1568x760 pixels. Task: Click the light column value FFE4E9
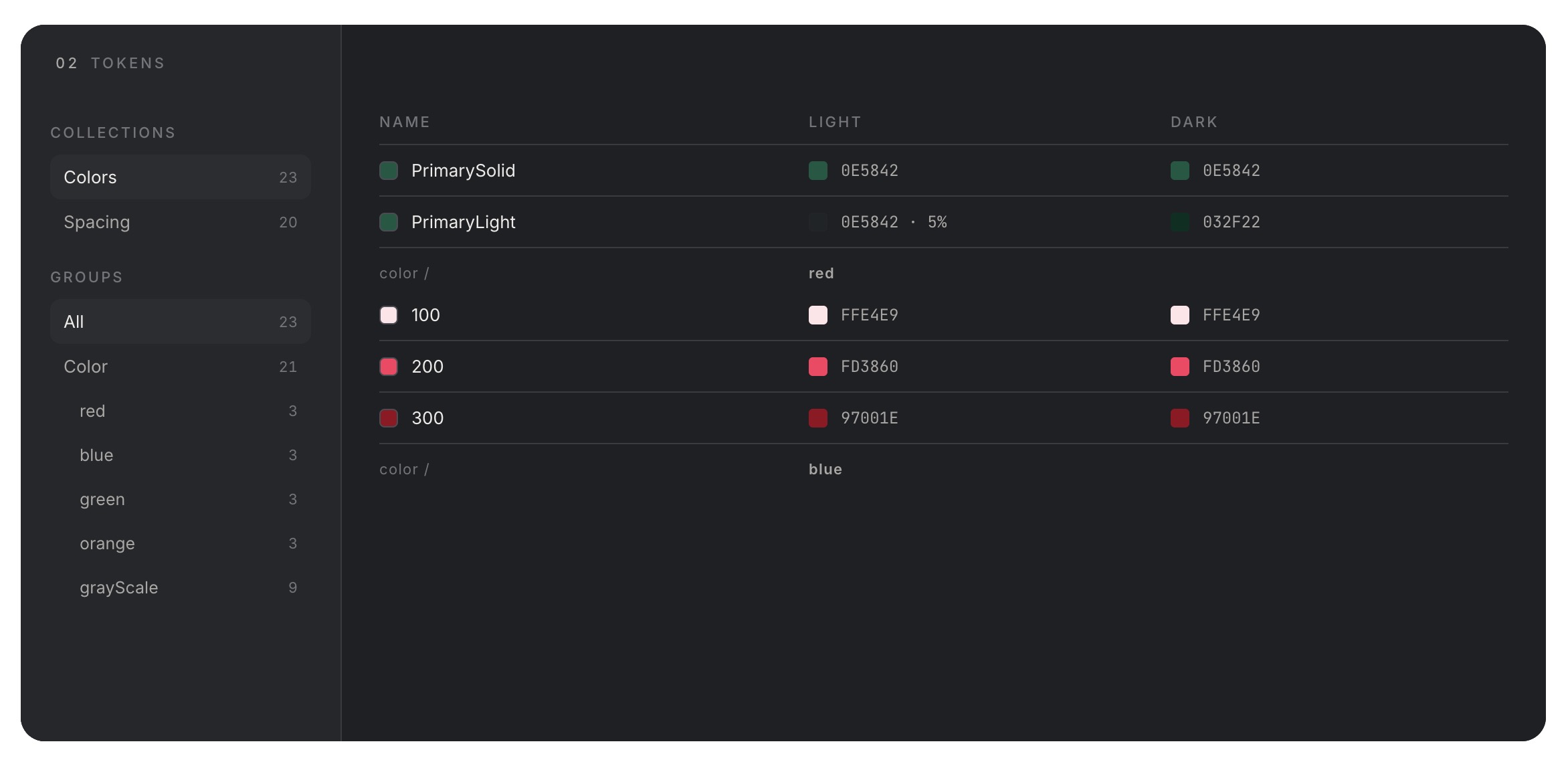tap(870, 315)
